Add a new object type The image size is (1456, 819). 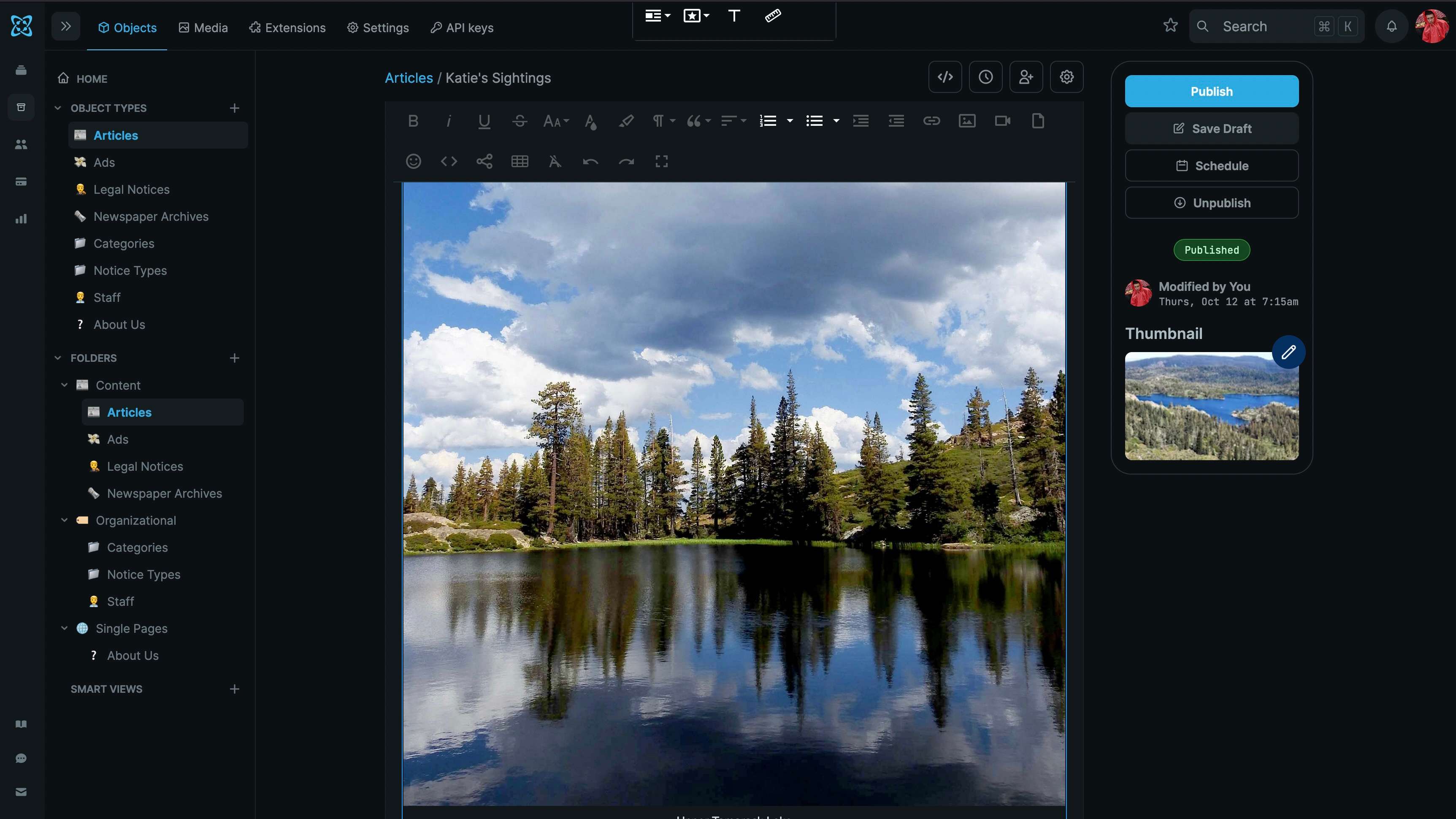click(235, 108)
